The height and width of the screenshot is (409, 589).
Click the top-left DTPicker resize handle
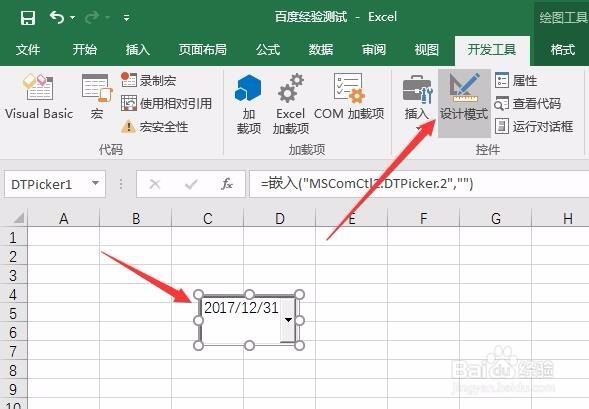click(x=198, y=294)
